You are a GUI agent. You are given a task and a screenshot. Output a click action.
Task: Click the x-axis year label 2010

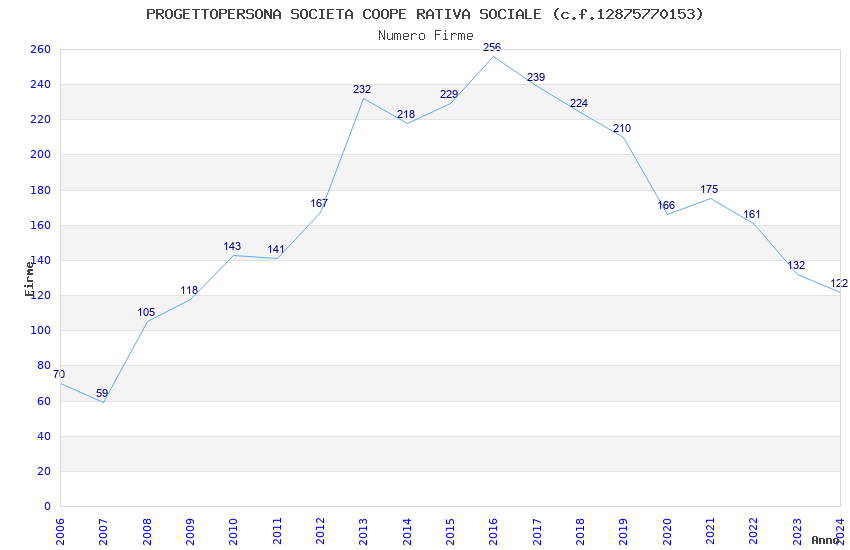(233, 532)
